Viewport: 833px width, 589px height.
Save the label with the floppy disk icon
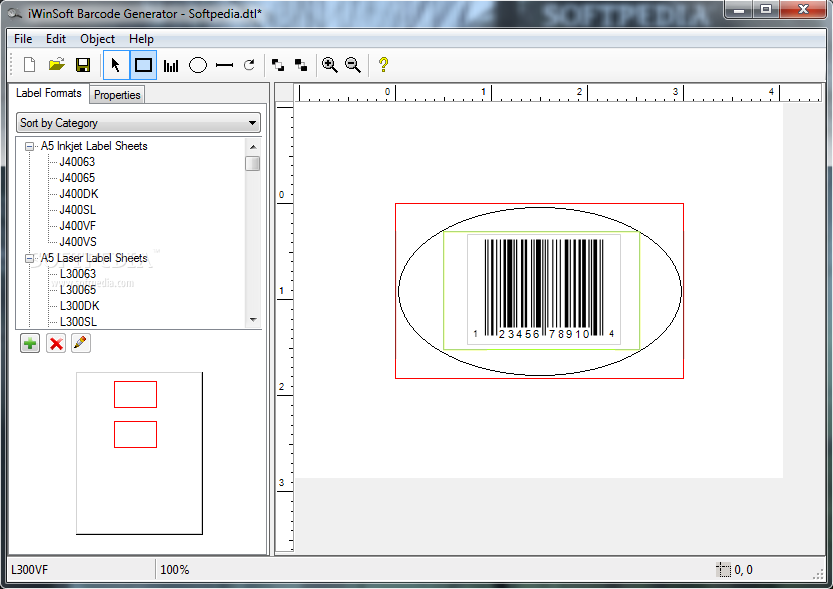83,65
